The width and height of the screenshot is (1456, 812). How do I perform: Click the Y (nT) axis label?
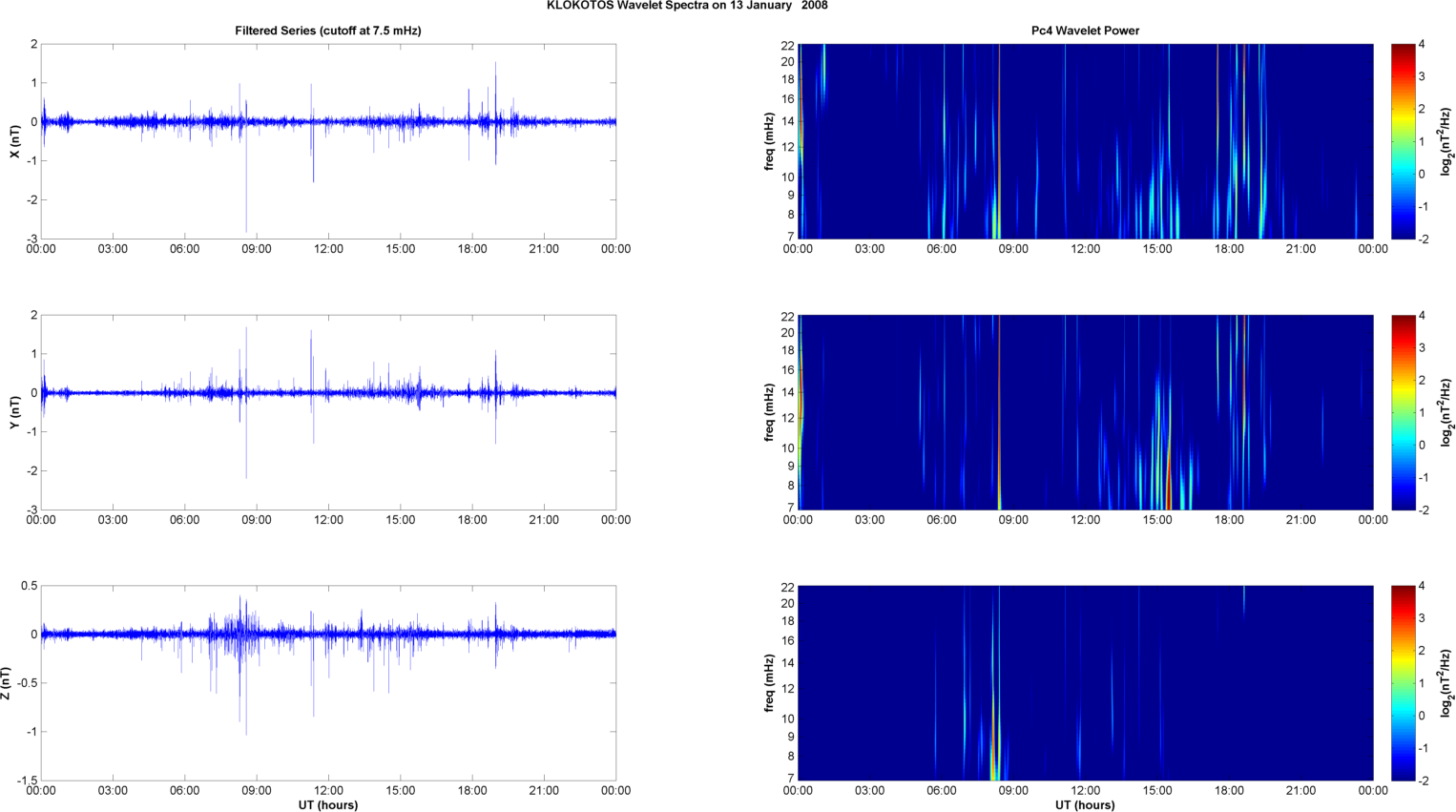pyautogui.click(x=14, y=412)
